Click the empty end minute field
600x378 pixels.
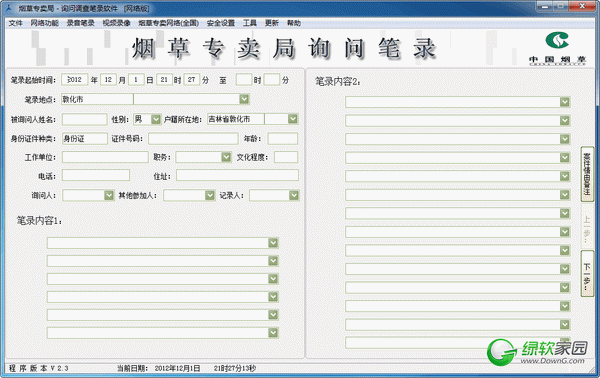[x=272, y=80]
